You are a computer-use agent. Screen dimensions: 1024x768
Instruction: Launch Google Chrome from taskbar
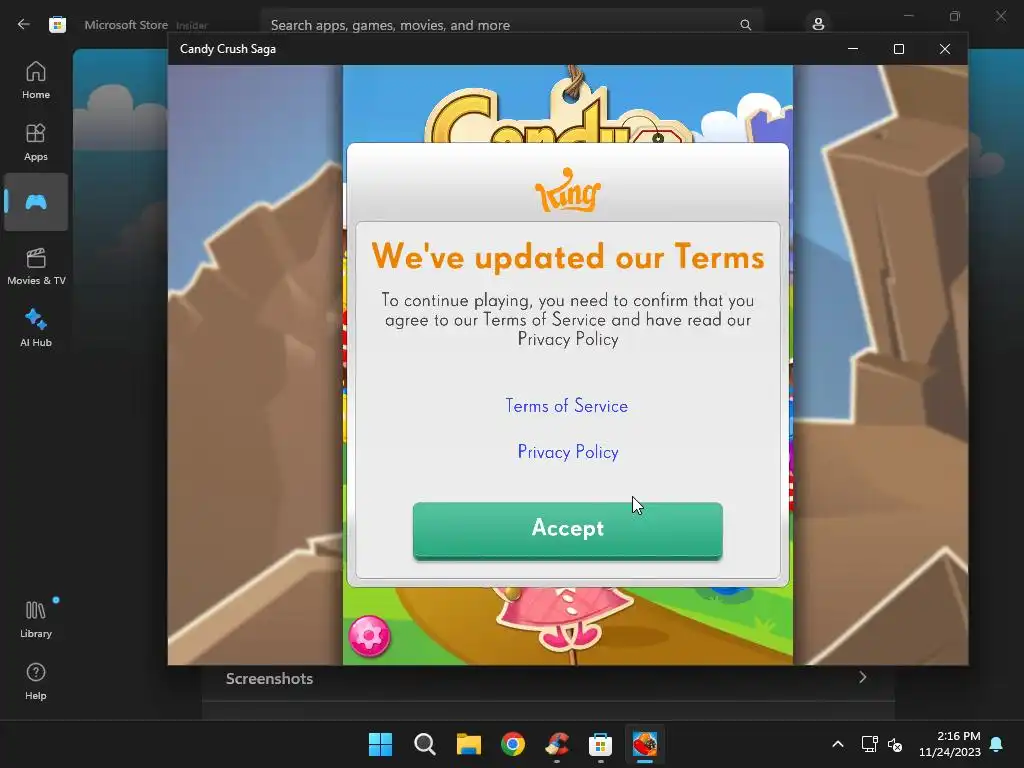coord(513,744)
